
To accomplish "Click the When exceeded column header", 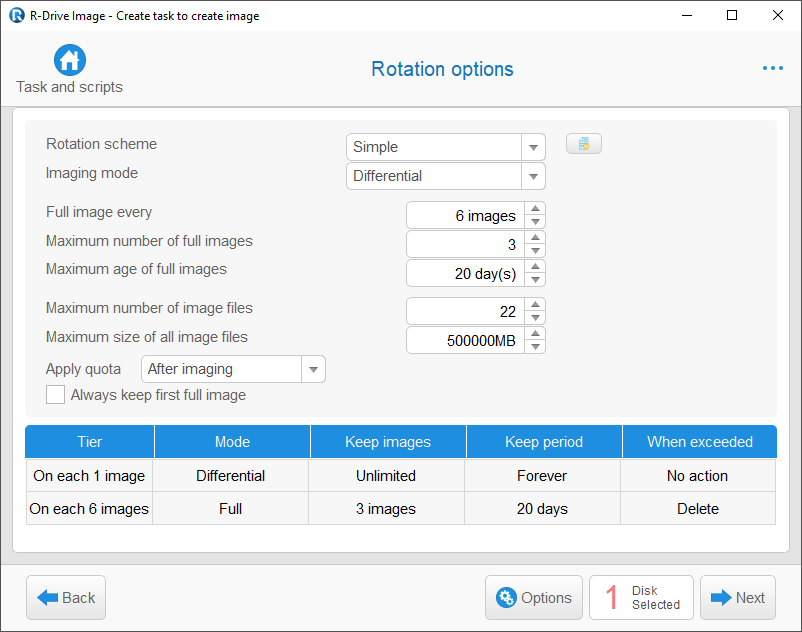I will (x=700, y=442).
